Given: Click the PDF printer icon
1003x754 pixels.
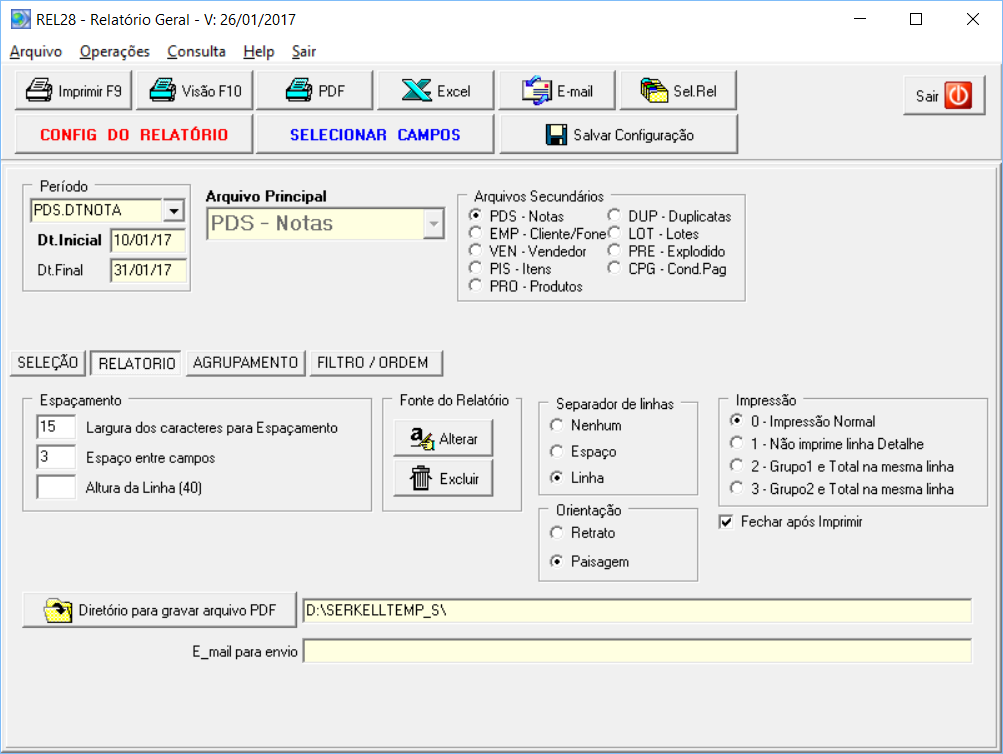Looking at the screenshot, I should (299, 90).
